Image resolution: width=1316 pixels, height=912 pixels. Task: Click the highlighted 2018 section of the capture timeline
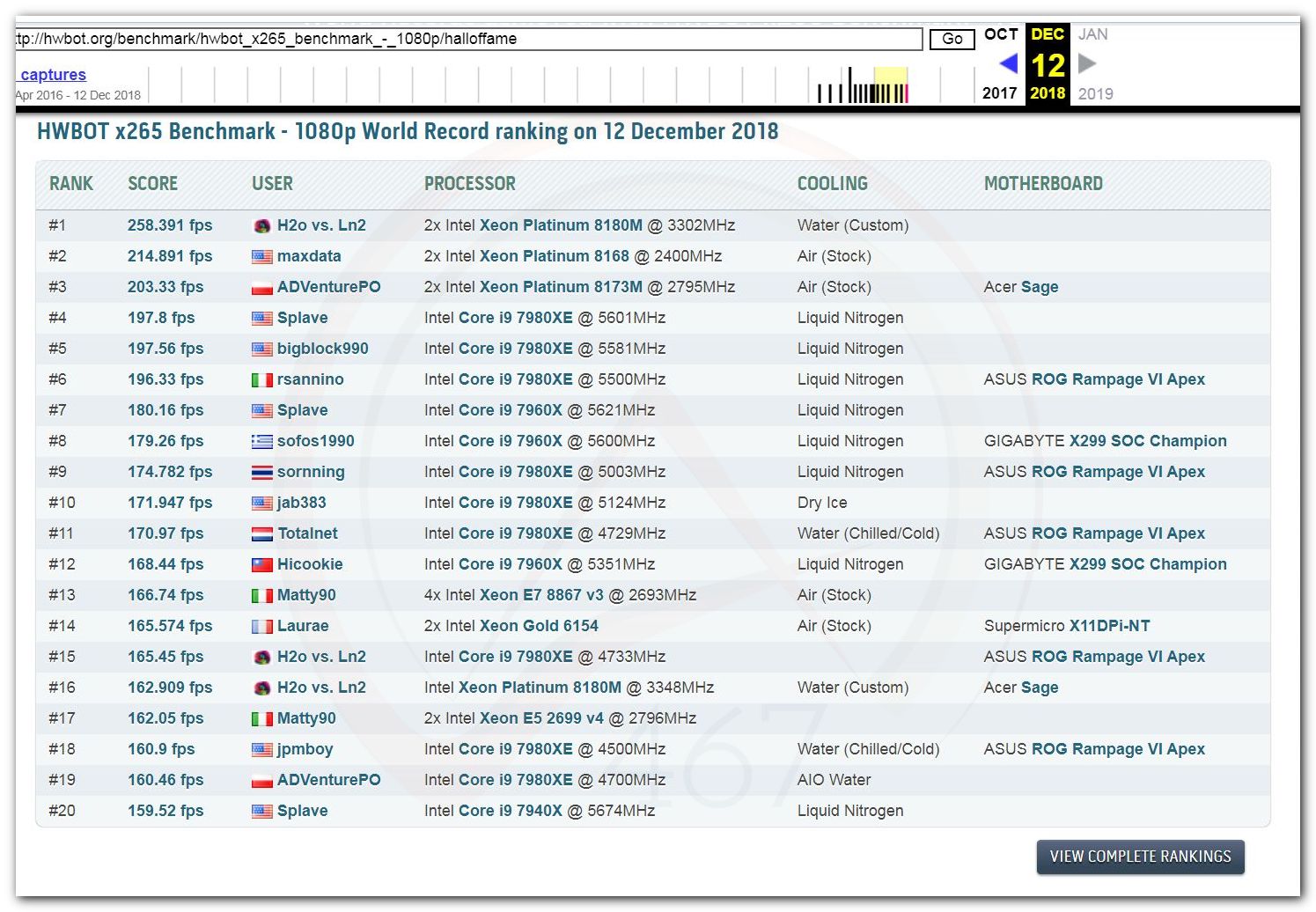890,85
